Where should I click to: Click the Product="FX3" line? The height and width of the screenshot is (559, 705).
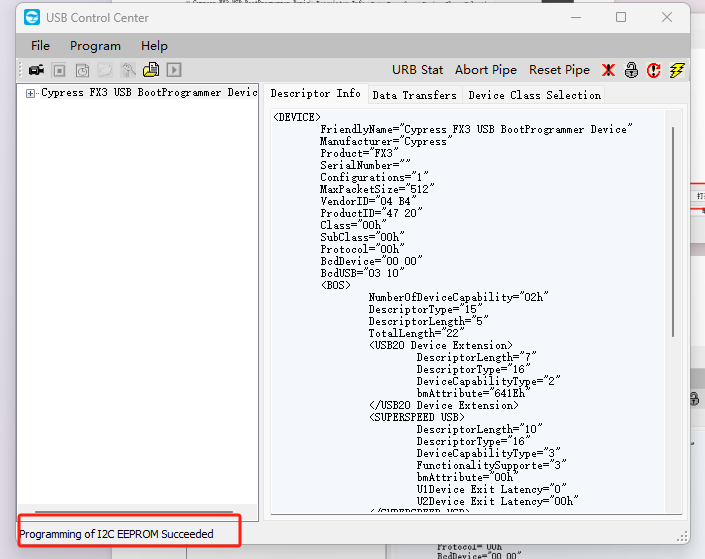pyautogui.click(x=359, y=153)
